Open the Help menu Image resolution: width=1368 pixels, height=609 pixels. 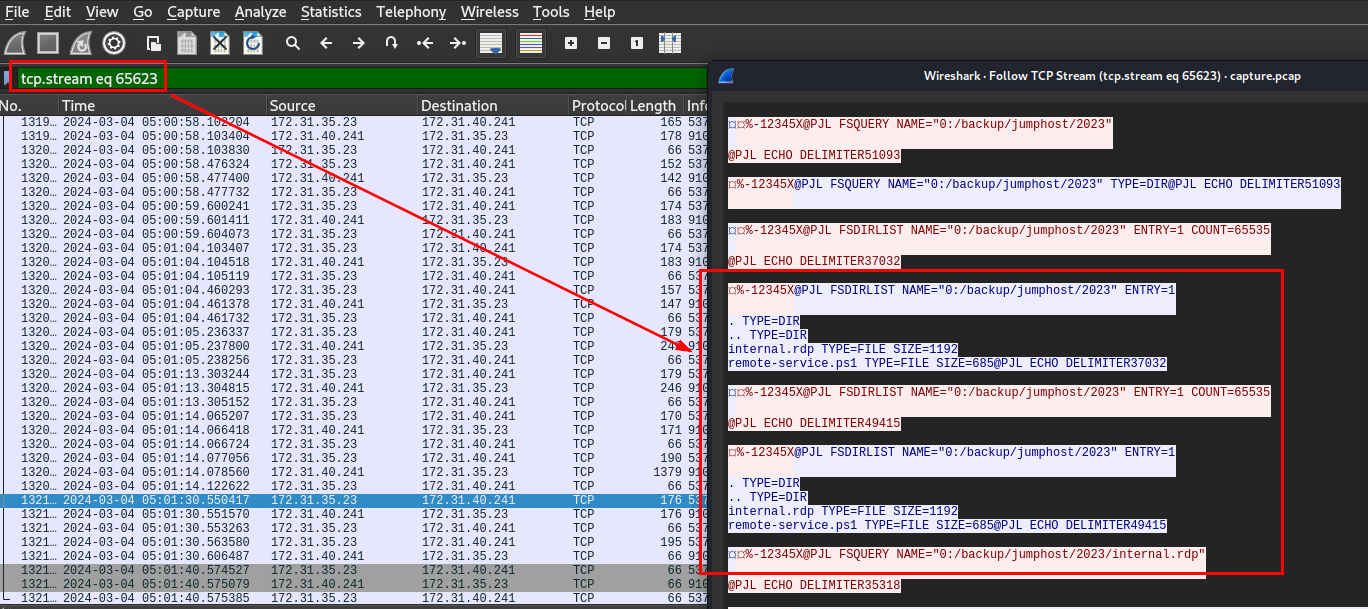pyautogui.click(x=600, y=12)
